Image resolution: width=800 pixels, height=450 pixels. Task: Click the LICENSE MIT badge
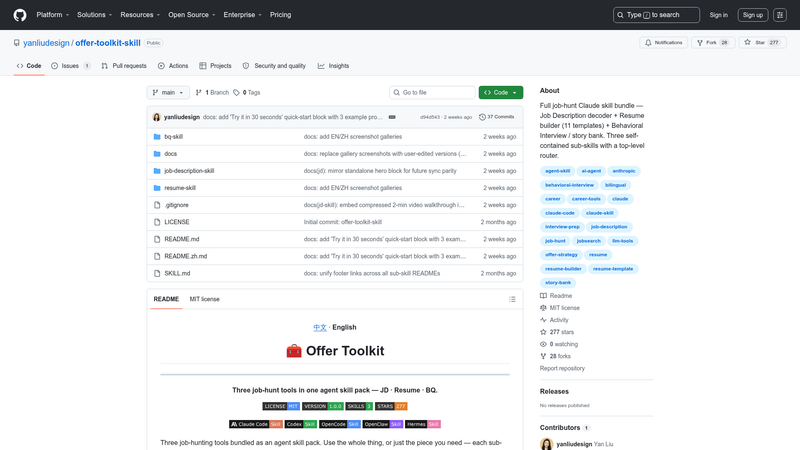pos(281,406)
